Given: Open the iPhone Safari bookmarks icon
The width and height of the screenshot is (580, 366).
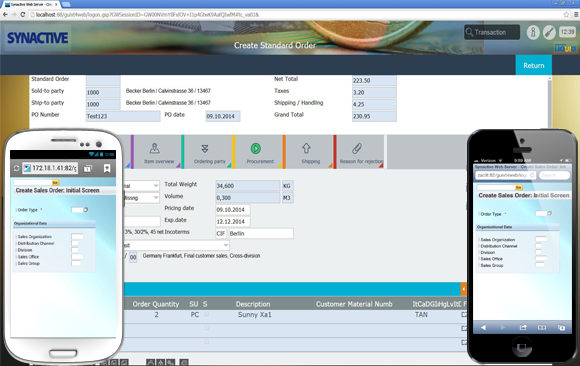Looking at the screenshot, I should pos(542,328).
